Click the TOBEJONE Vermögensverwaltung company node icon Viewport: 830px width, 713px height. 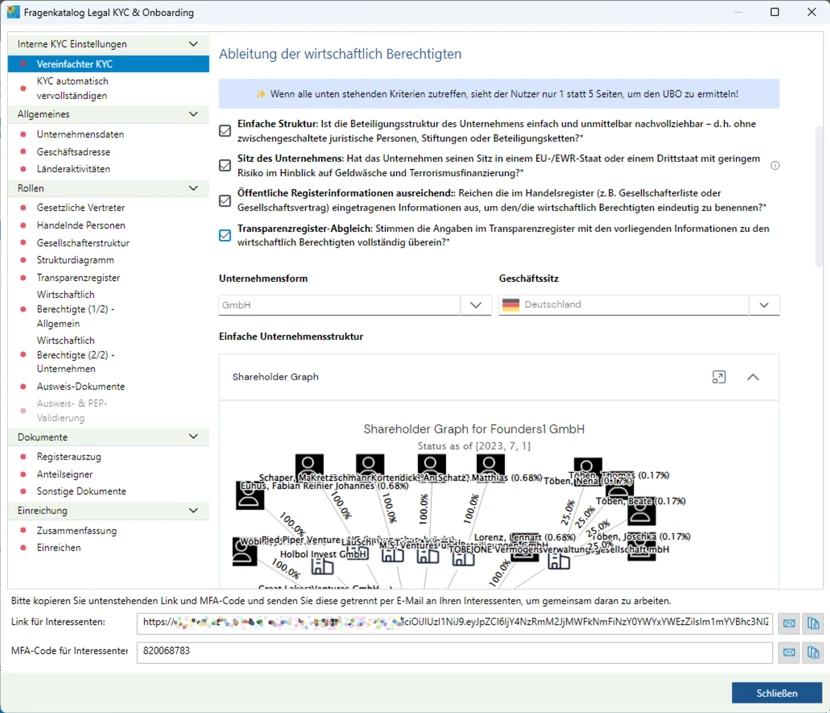559,562
